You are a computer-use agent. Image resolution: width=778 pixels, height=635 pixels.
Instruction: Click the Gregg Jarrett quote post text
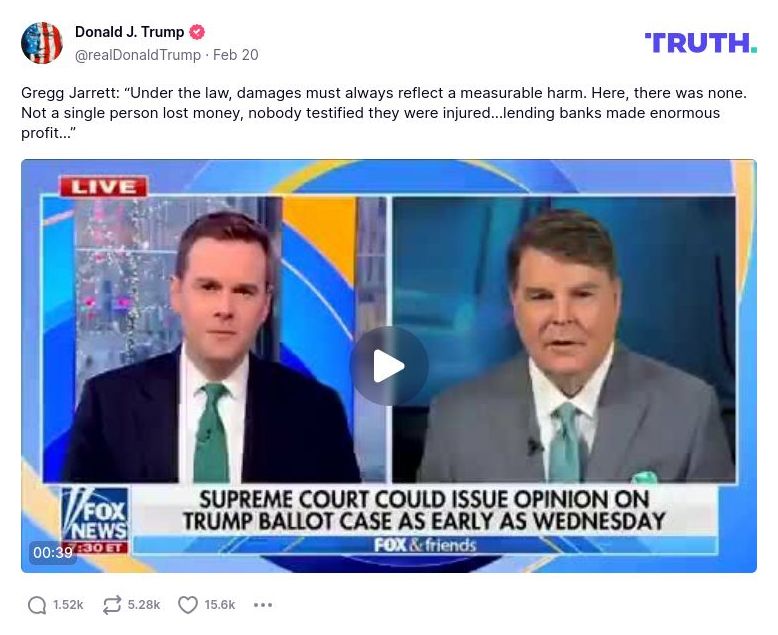(384, 113)
